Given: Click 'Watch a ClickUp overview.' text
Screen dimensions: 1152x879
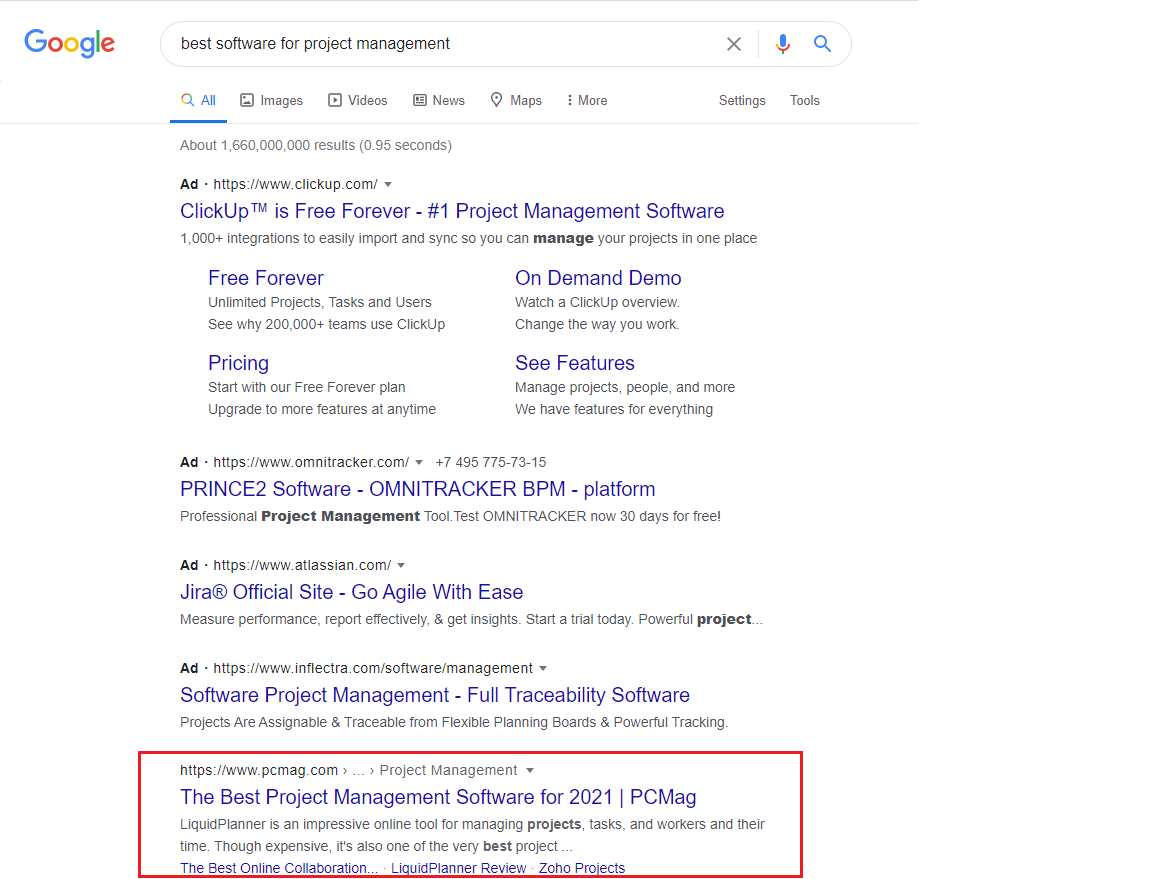Looking at the screenshot, I should pyautogui.click(x=597, y=302).
